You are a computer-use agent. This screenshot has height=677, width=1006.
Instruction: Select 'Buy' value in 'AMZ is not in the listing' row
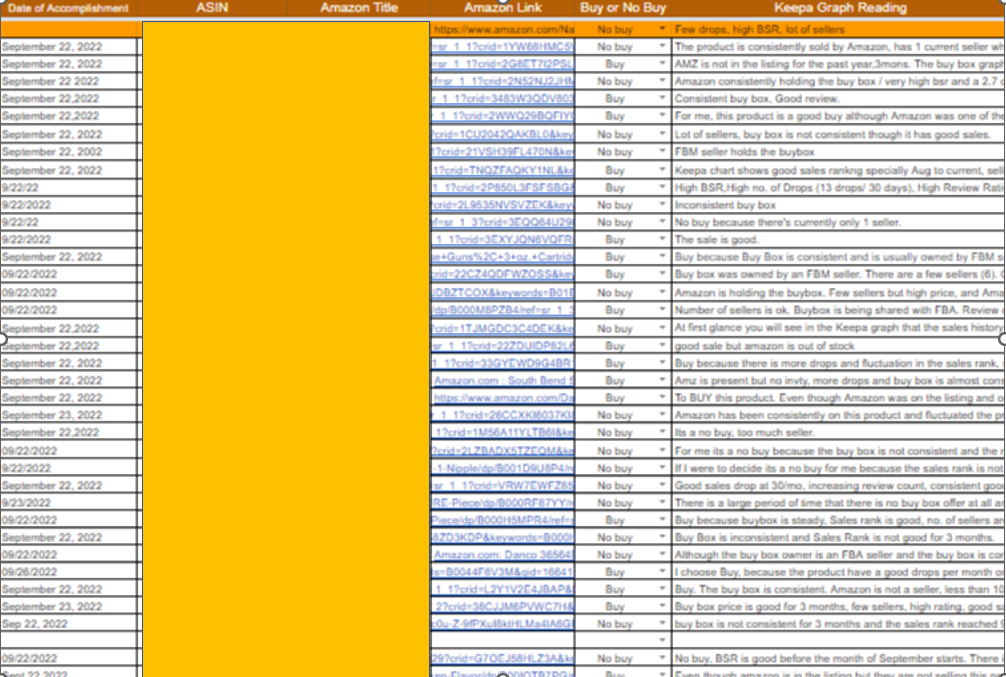point(615,64)
